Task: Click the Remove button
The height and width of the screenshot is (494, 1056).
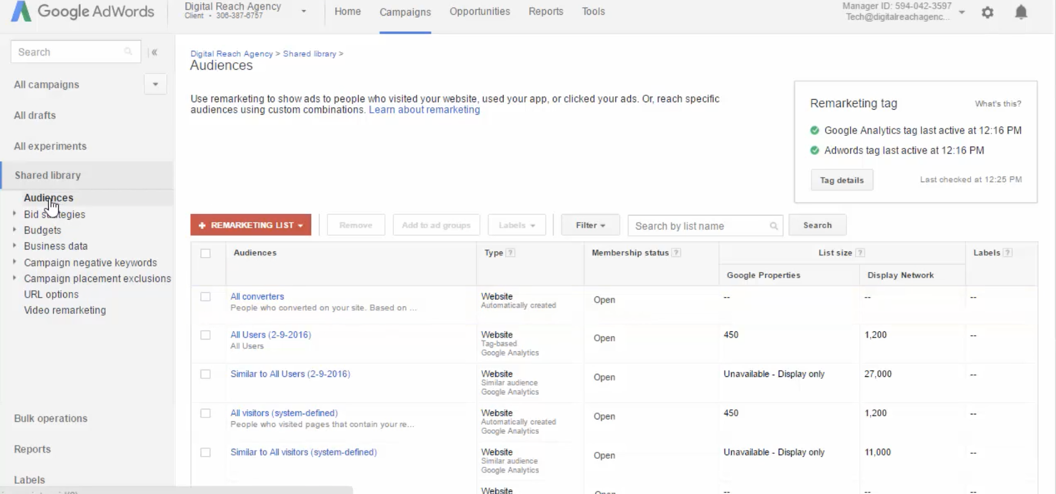Action: click(356, 225)
